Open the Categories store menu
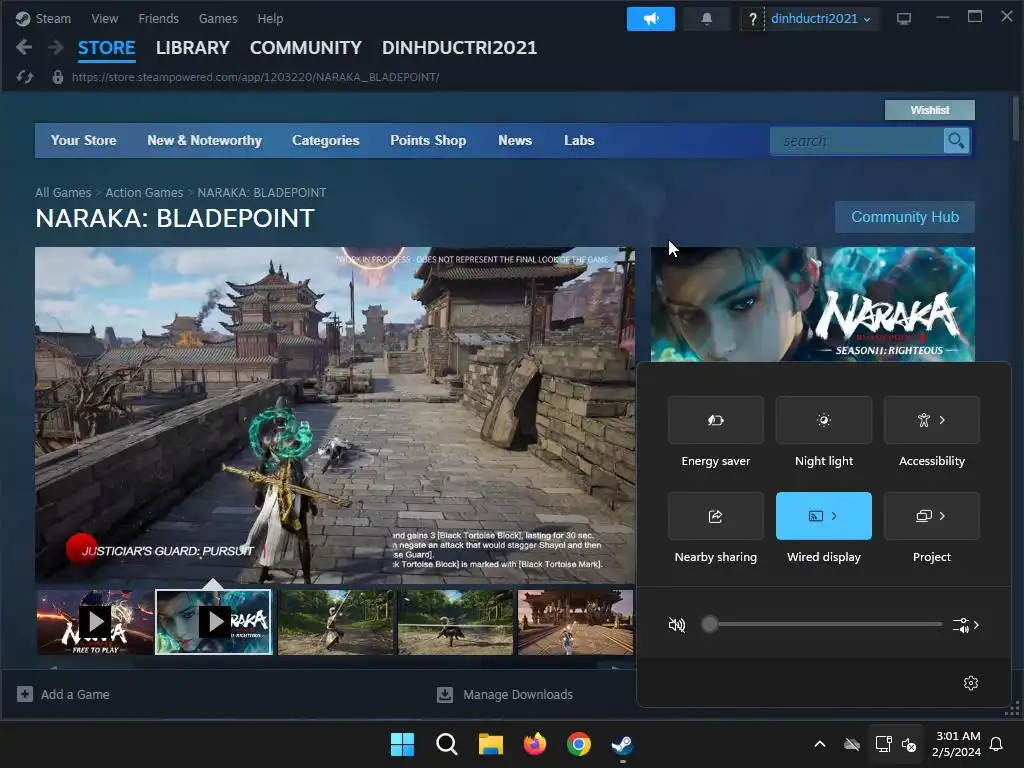This screenshot has width=1024, height=768. pos(326,140)
